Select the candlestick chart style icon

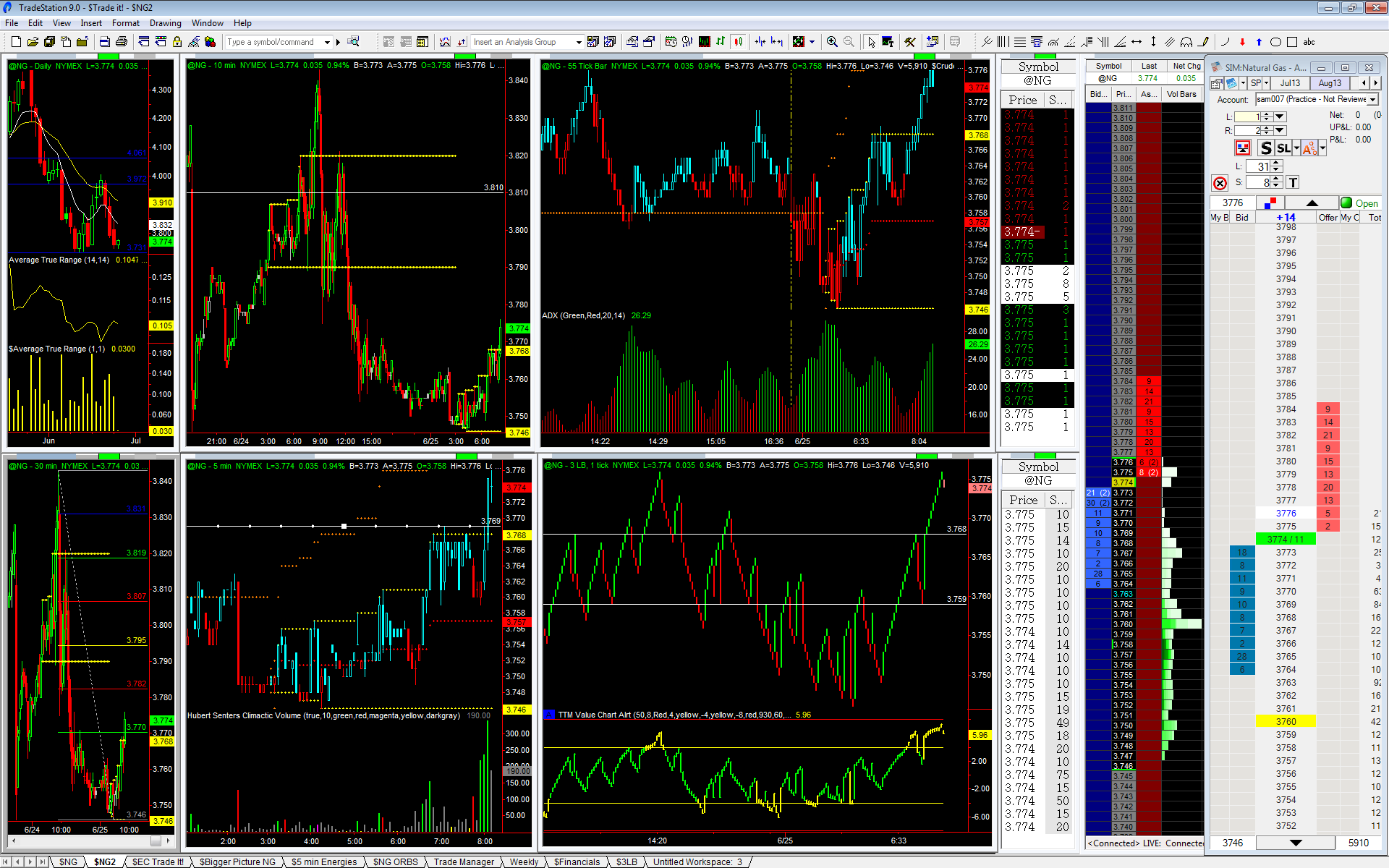click(738, 42)
